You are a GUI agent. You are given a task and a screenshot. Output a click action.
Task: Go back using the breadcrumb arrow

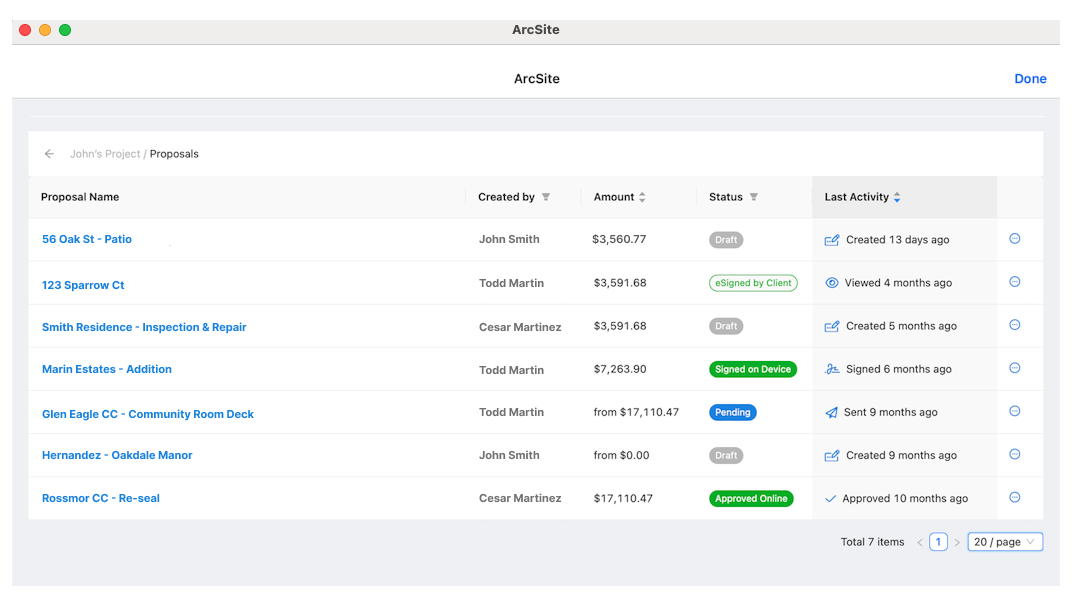click(49, 154)
